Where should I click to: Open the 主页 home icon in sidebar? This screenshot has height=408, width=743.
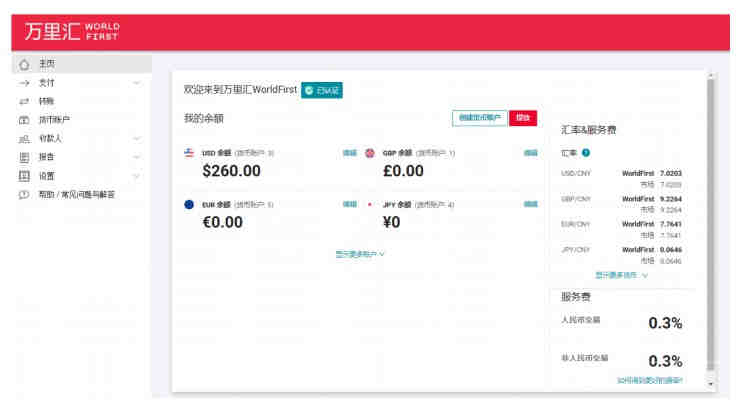[24, 64]
